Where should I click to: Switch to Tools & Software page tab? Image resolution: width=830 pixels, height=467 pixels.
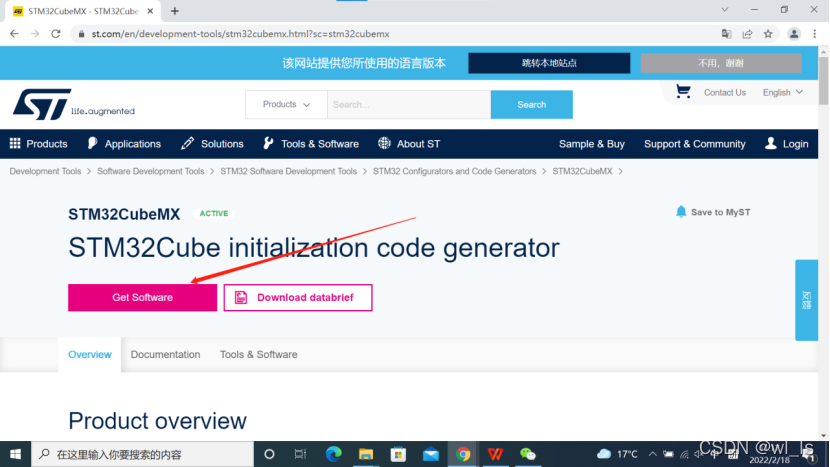click(258, 354)
